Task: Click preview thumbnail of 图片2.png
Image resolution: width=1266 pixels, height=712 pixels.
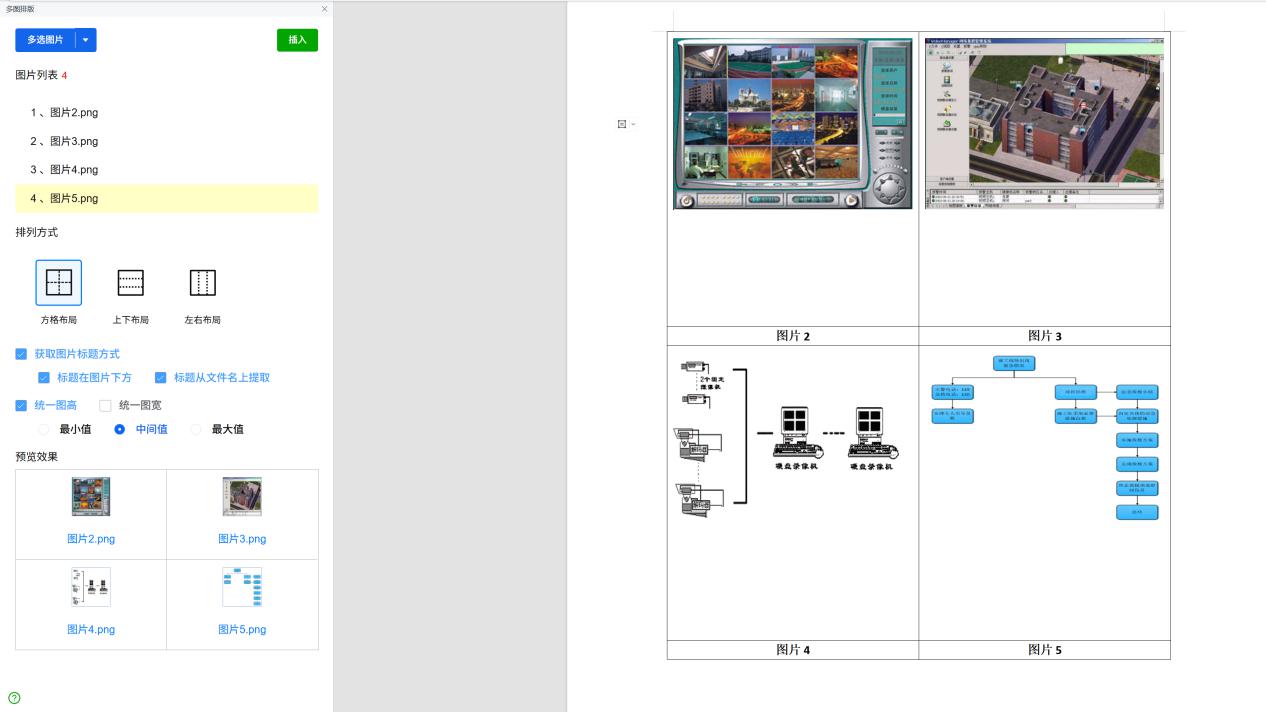Action: [x=91, y=497]
